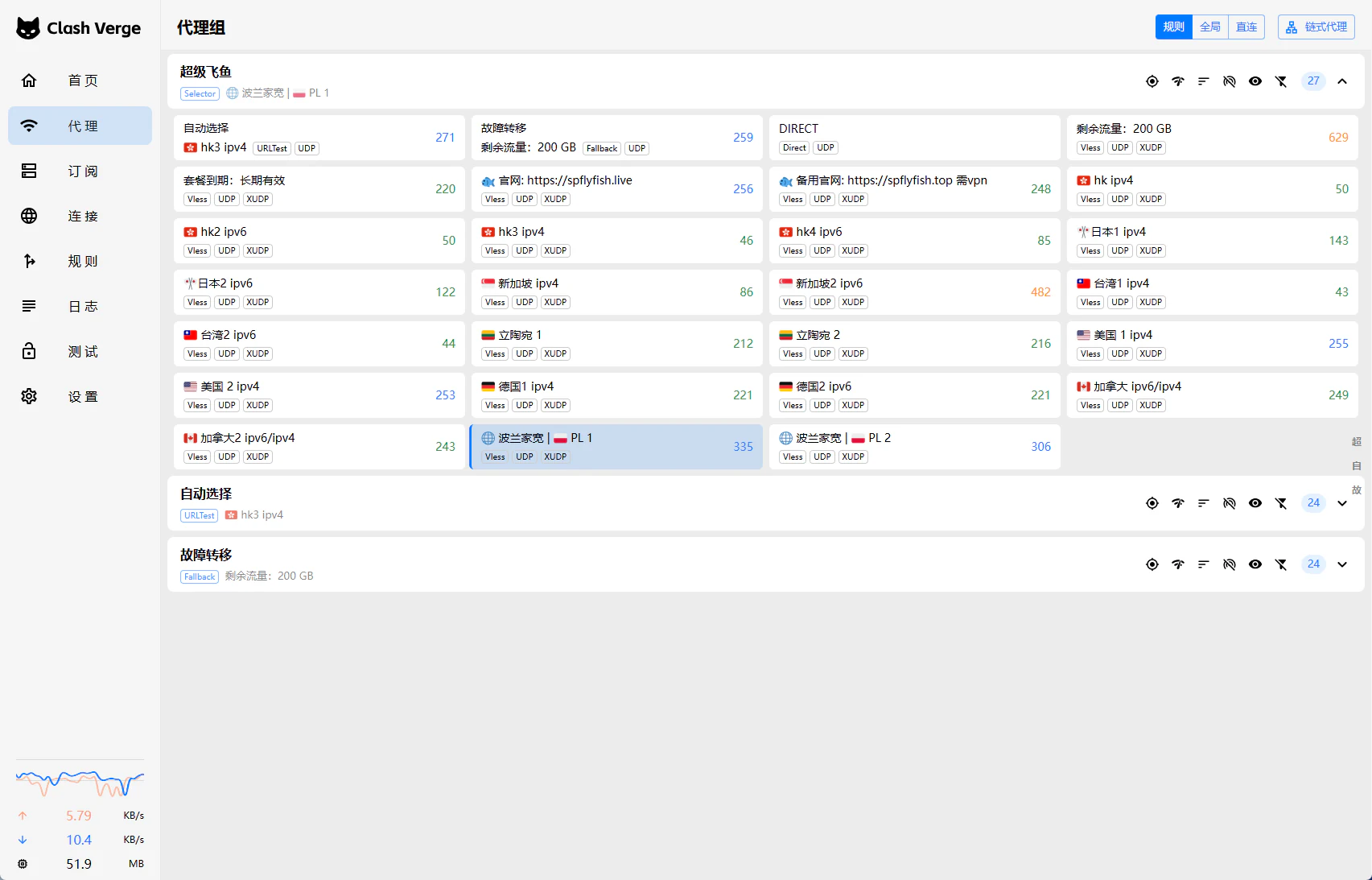Open the 连接 connections page

coord(80,216)
